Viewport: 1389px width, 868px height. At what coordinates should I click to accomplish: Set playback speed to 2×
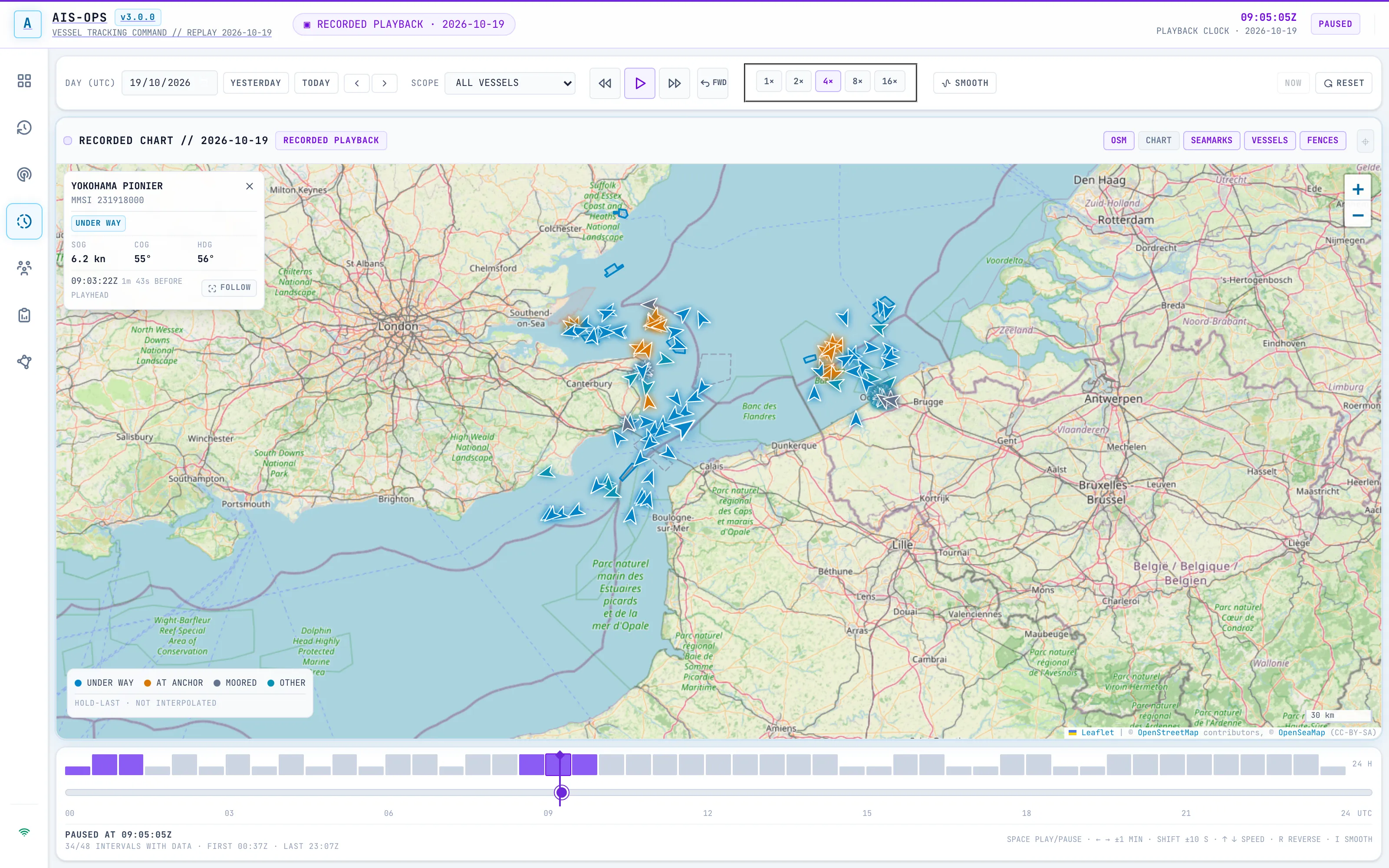[x=798, y=82]
